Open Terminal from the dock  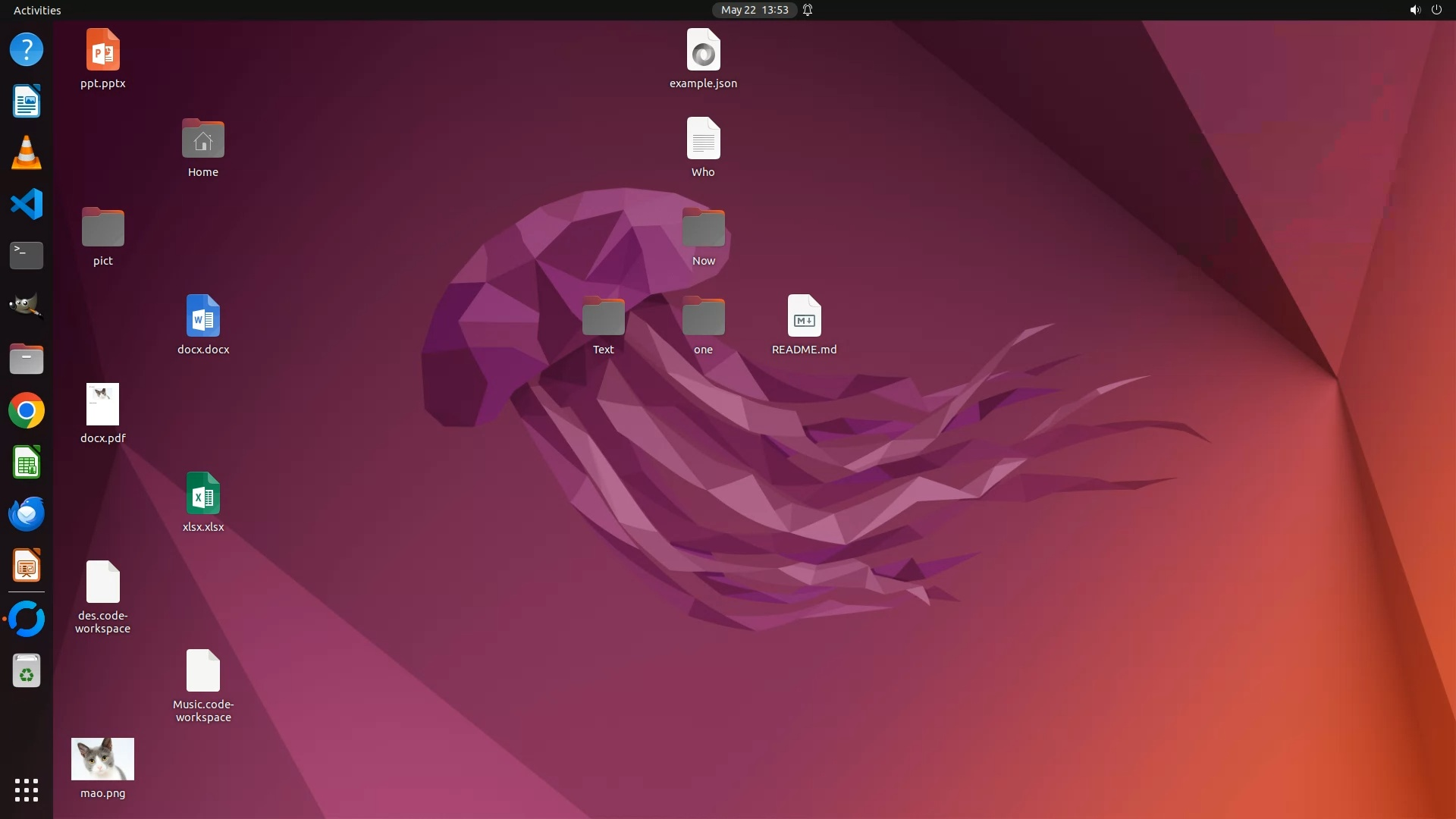click(x=27, y=256)
